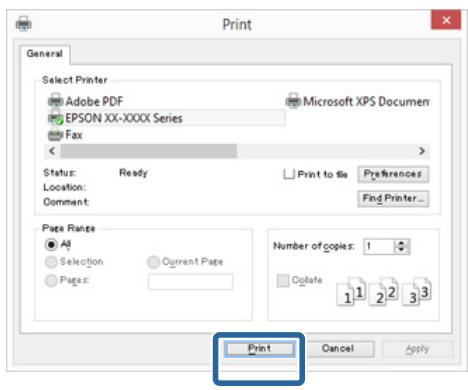The width and height of the screenshot is (468, 390).
Task: Select the Current Page radio button
Action: click(x=153, y=262)
